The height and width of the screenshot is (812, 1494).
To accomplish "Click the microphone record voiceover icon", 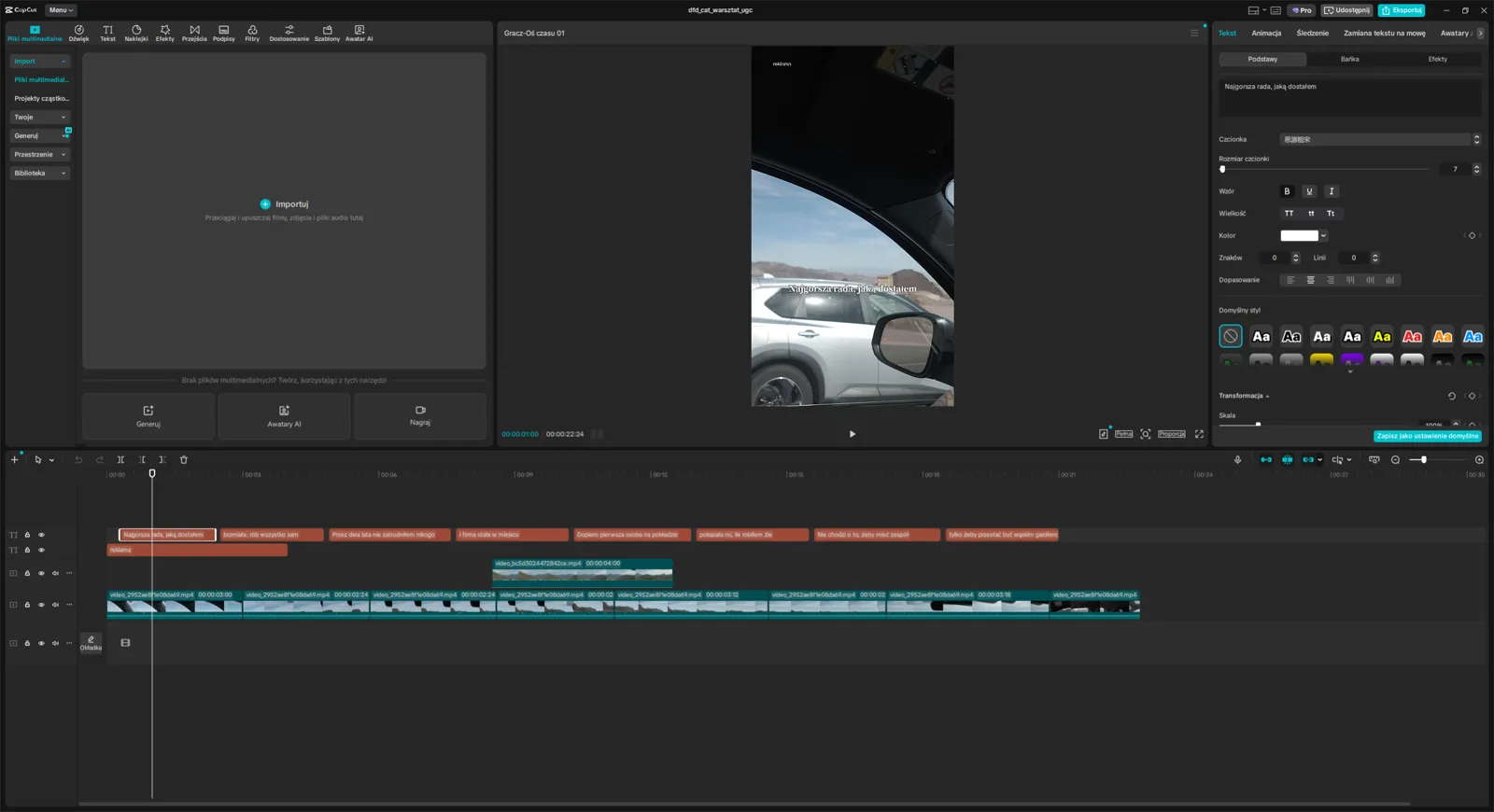I will [x=1237, y=459].
